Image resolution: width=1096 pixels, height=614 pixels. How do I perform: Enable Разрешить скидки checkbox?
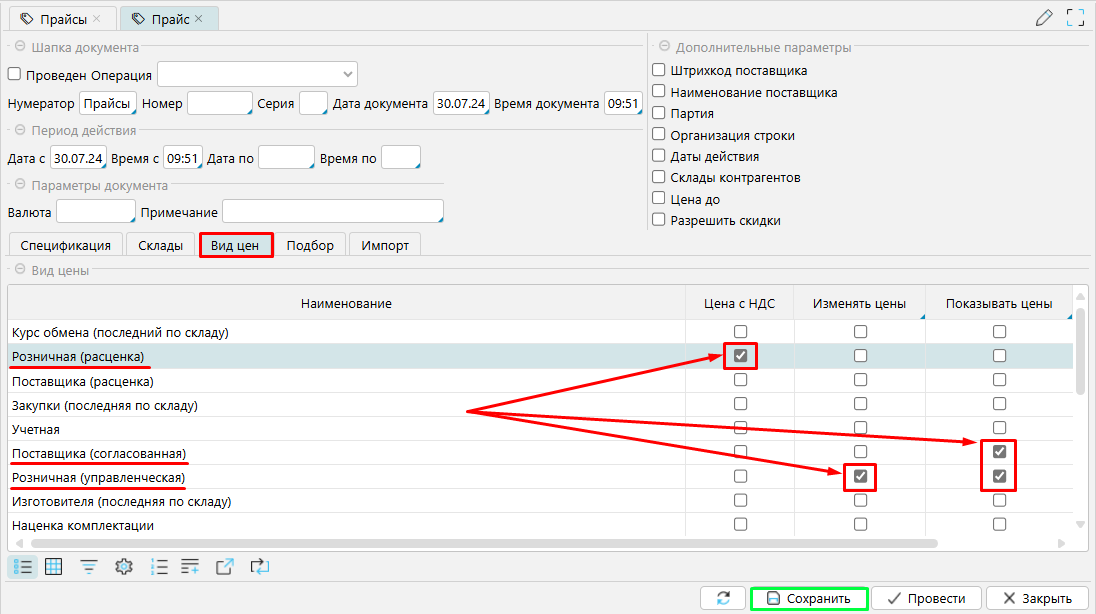point(658,220)
